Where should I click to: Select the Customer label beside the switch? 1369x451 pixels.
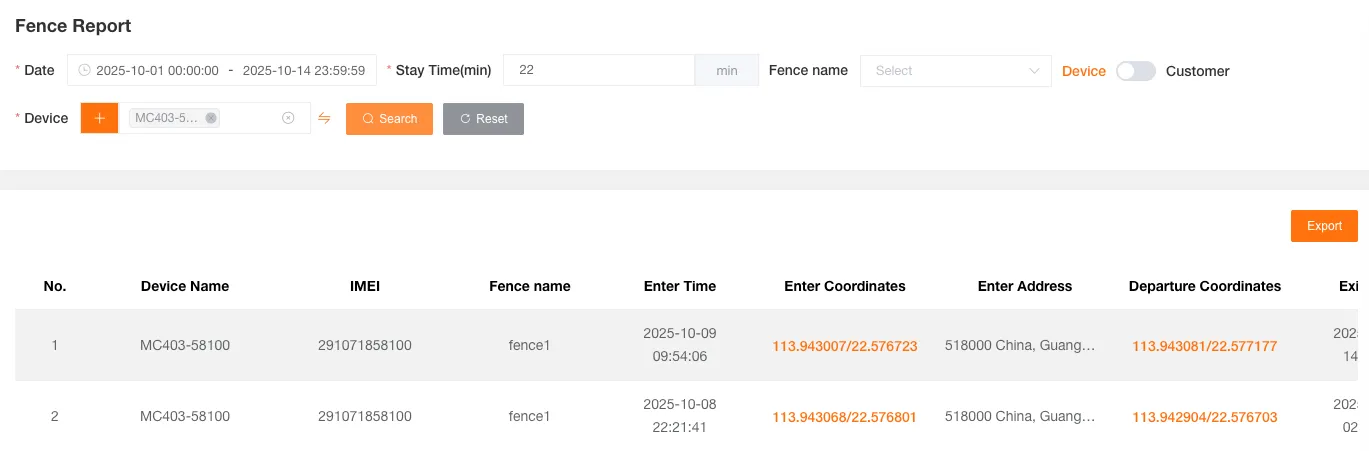pyautogui.click(x=1197, y=71)
